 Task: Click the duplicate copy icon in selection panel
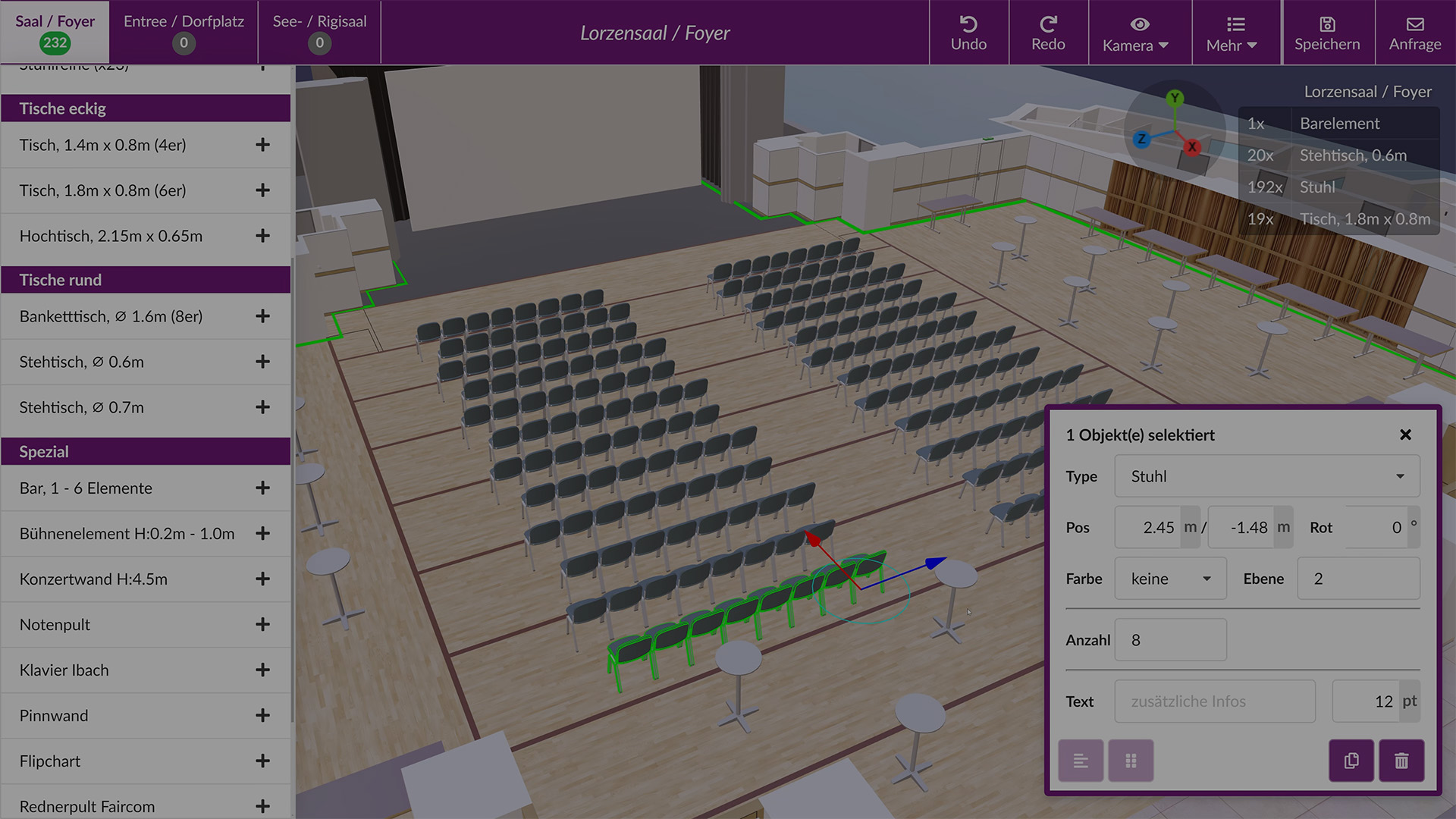click(x=1351, y=761)
